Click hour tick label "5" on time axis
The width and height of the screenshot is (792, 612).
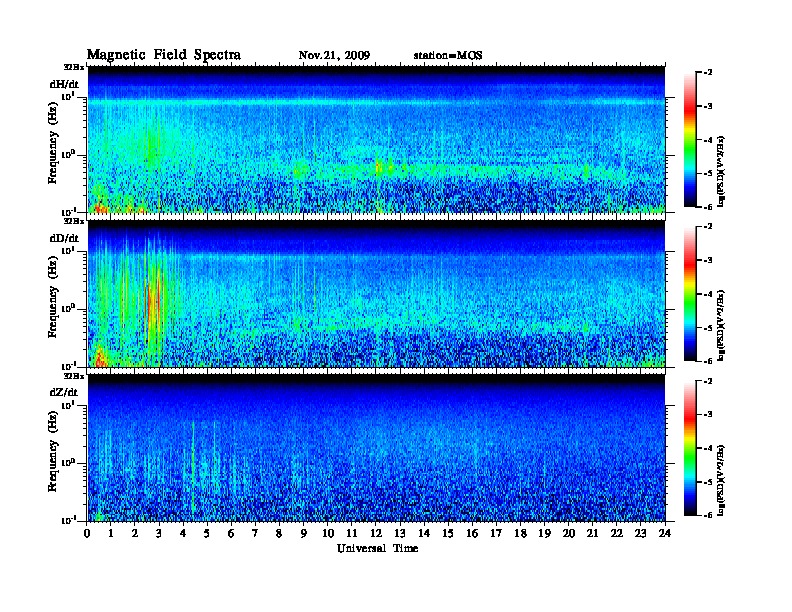(x=207, y=533)
